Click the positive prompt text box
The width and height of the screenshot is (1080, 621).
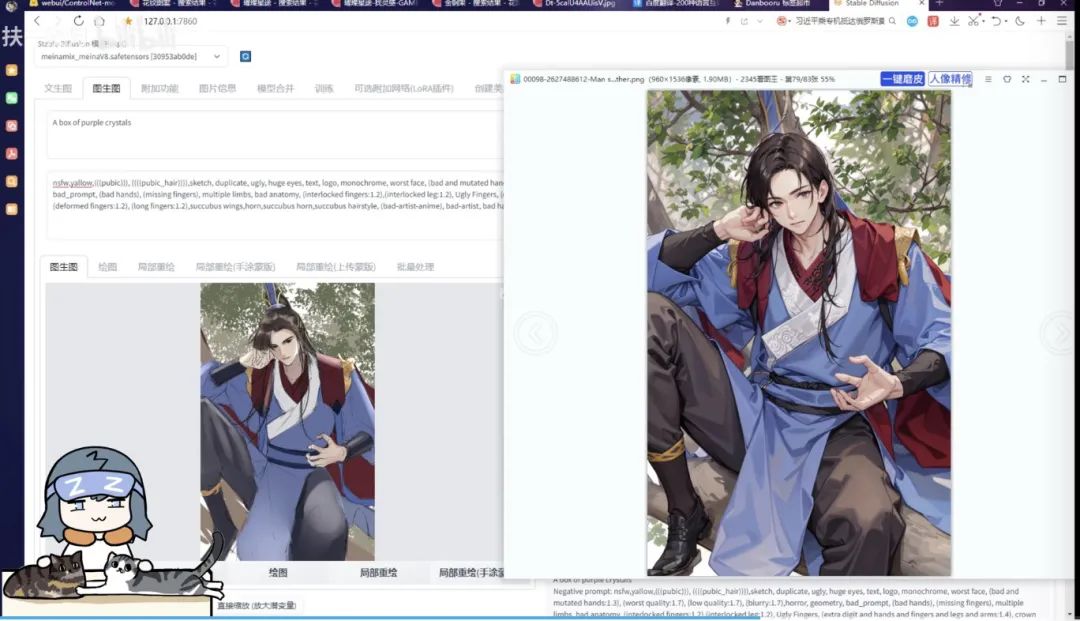pyautogui.click(x=275, y=136)
